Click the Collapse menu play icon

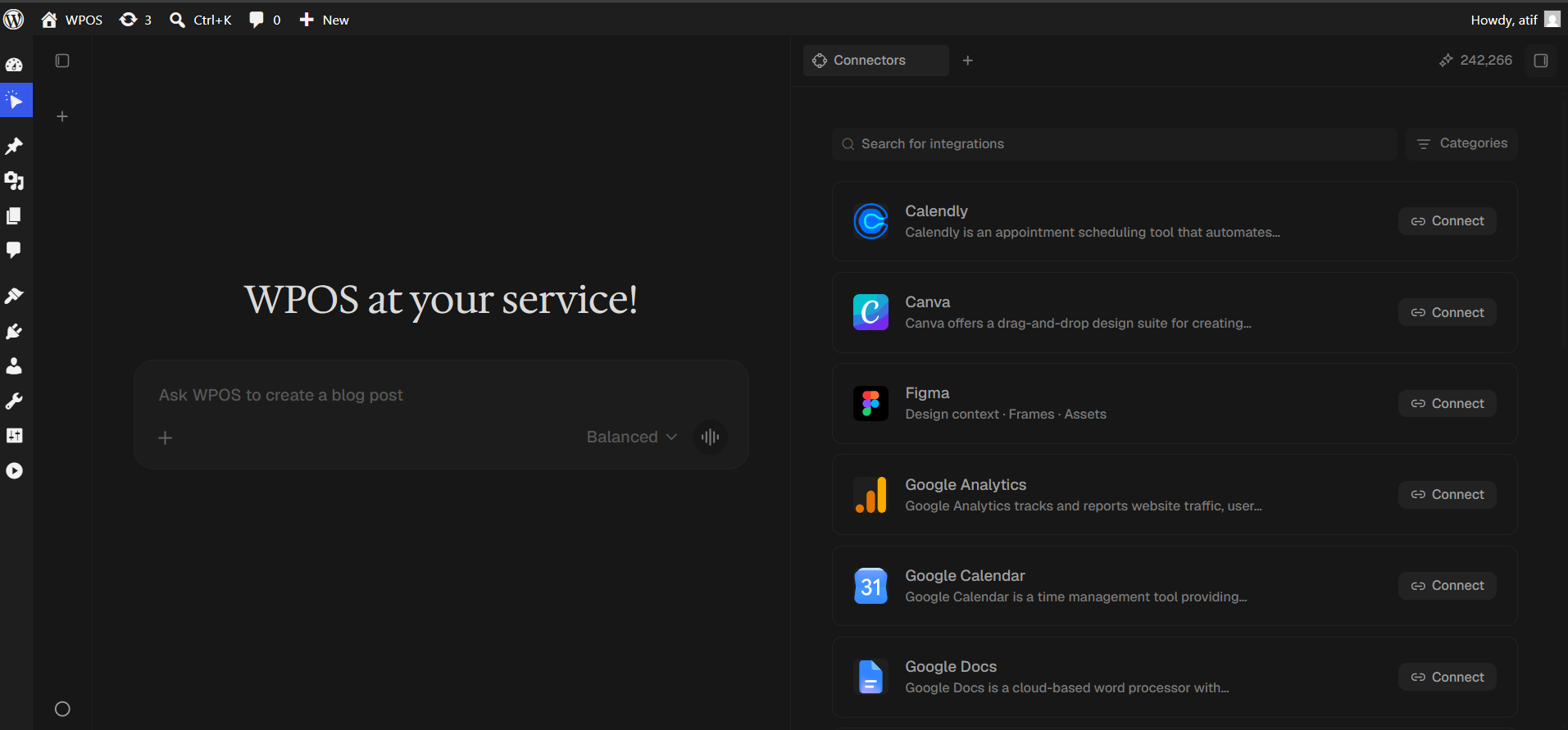click(14, 470)
